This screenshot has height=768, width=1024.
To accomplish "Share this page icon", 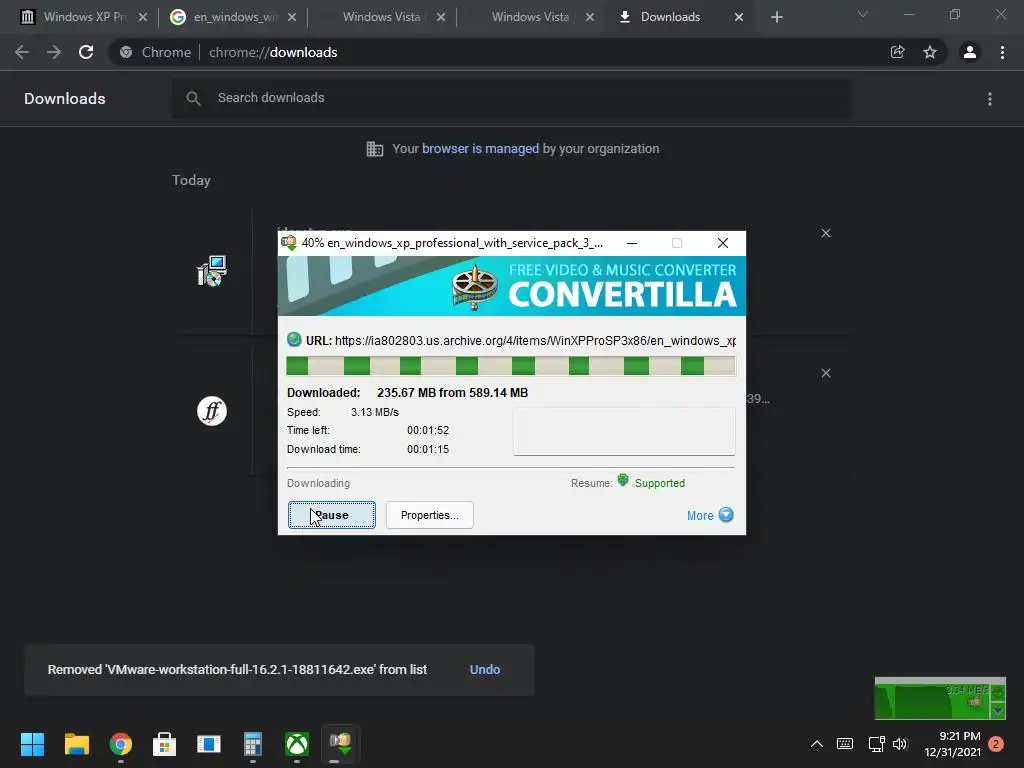I will [897, 52].
